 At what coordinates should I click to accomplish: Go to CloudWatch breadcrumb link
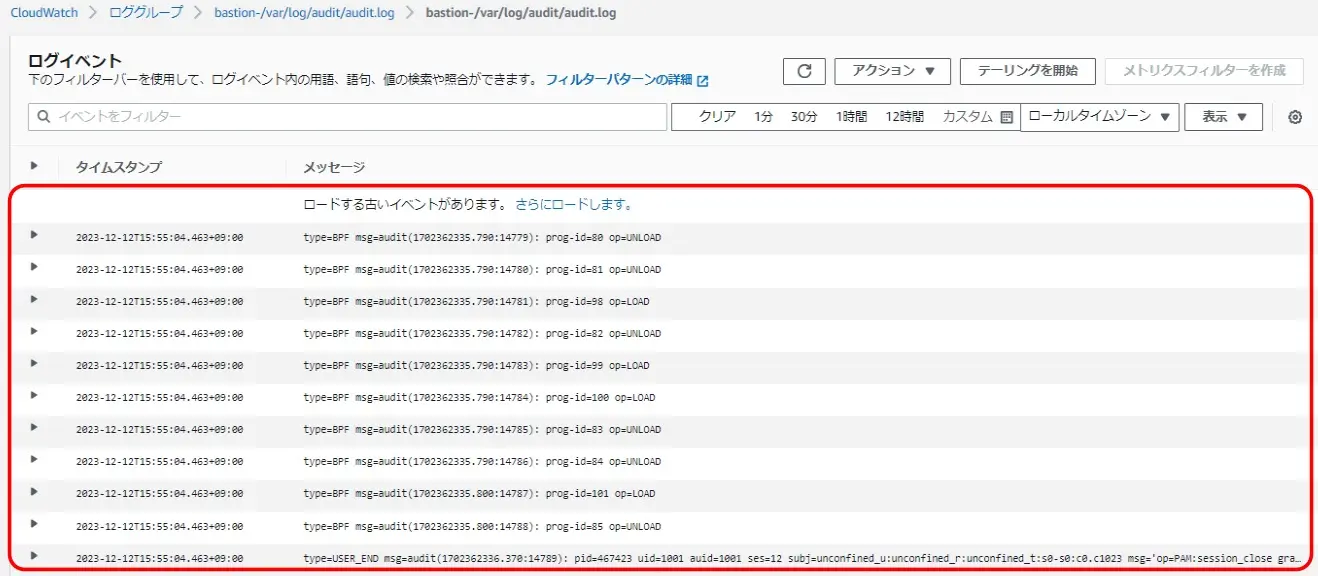[x=44, y=13]
